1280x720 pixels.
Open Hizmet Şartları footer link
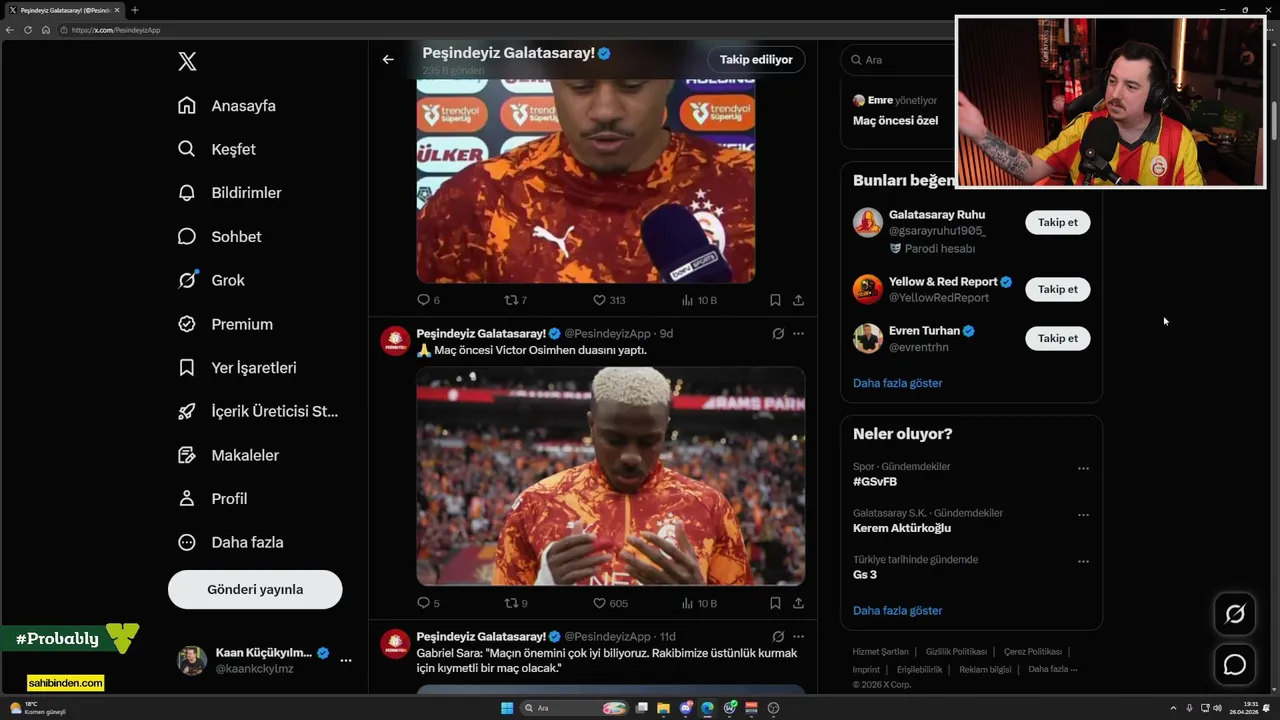coord(880,652)
